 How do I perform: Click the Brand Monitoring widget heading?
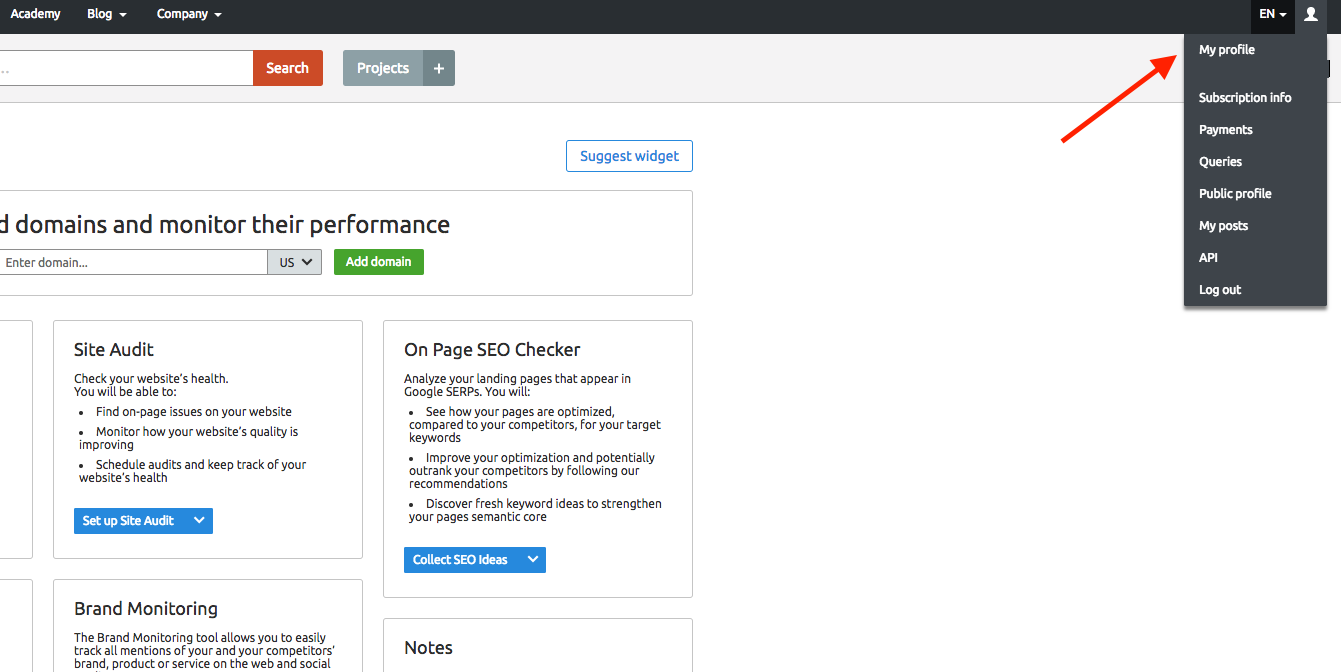point(146,609)
